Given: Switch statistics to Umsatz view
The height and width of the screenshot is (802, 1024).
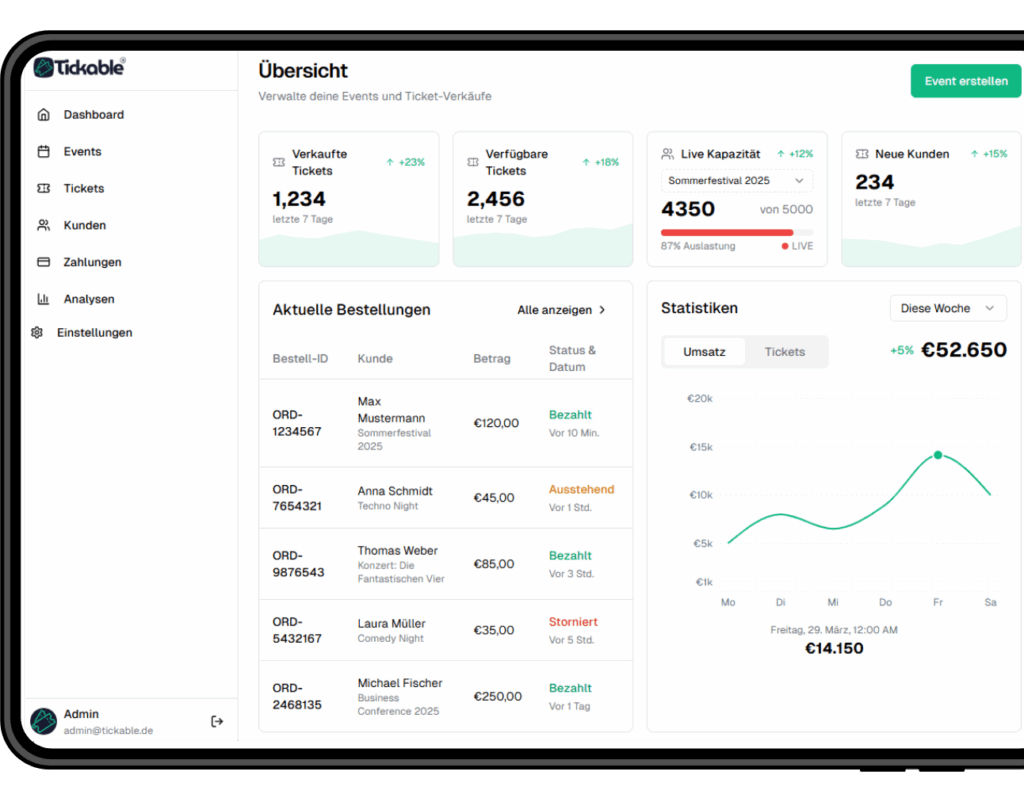Looking at the screenshot, I should tap(704, 352).
